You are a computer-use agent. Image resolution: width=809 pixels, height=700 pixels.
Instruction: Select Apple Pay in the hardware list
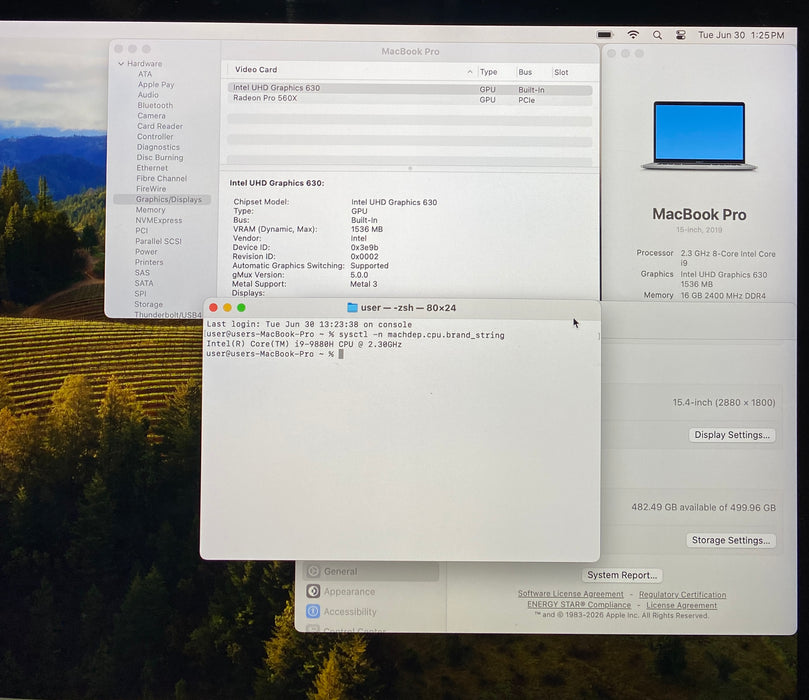[156, 85]
